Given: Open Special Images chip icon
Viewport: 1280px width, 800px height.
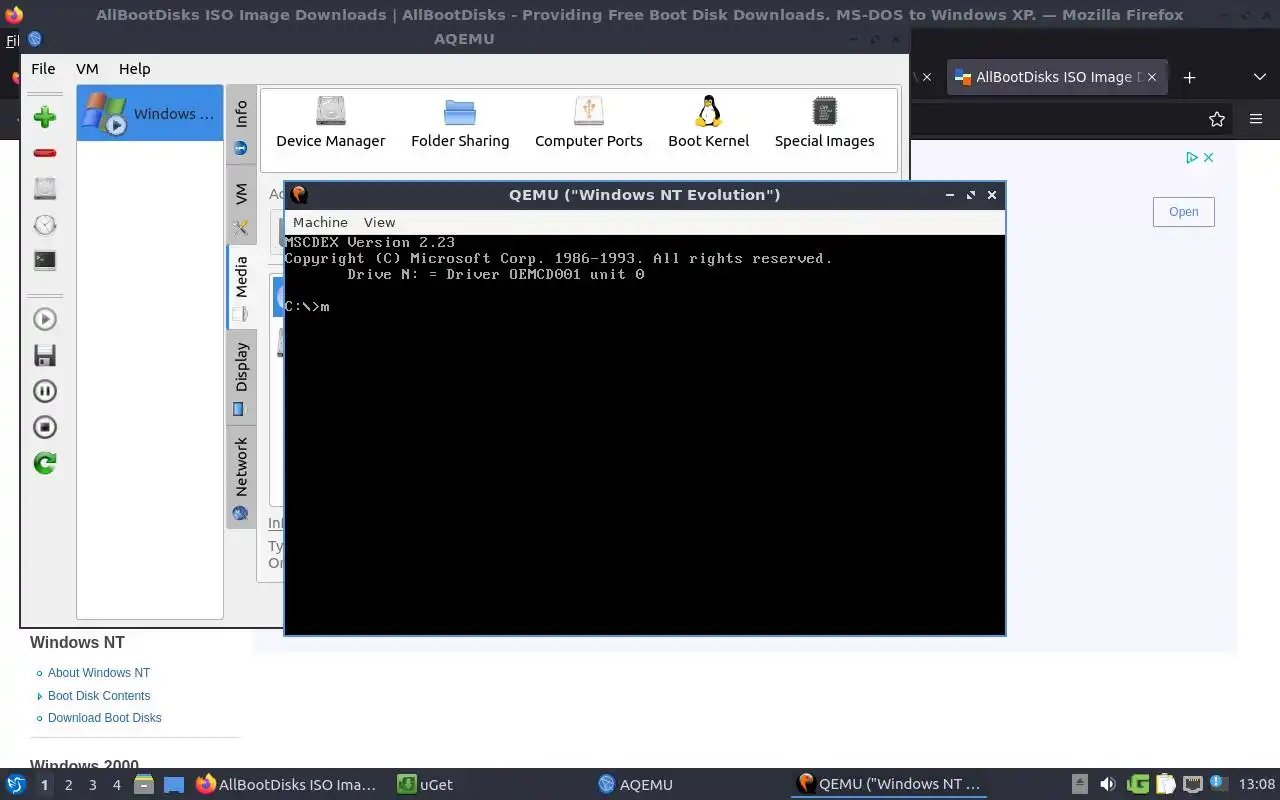Looking at the screenshot, I should (824, 122).
